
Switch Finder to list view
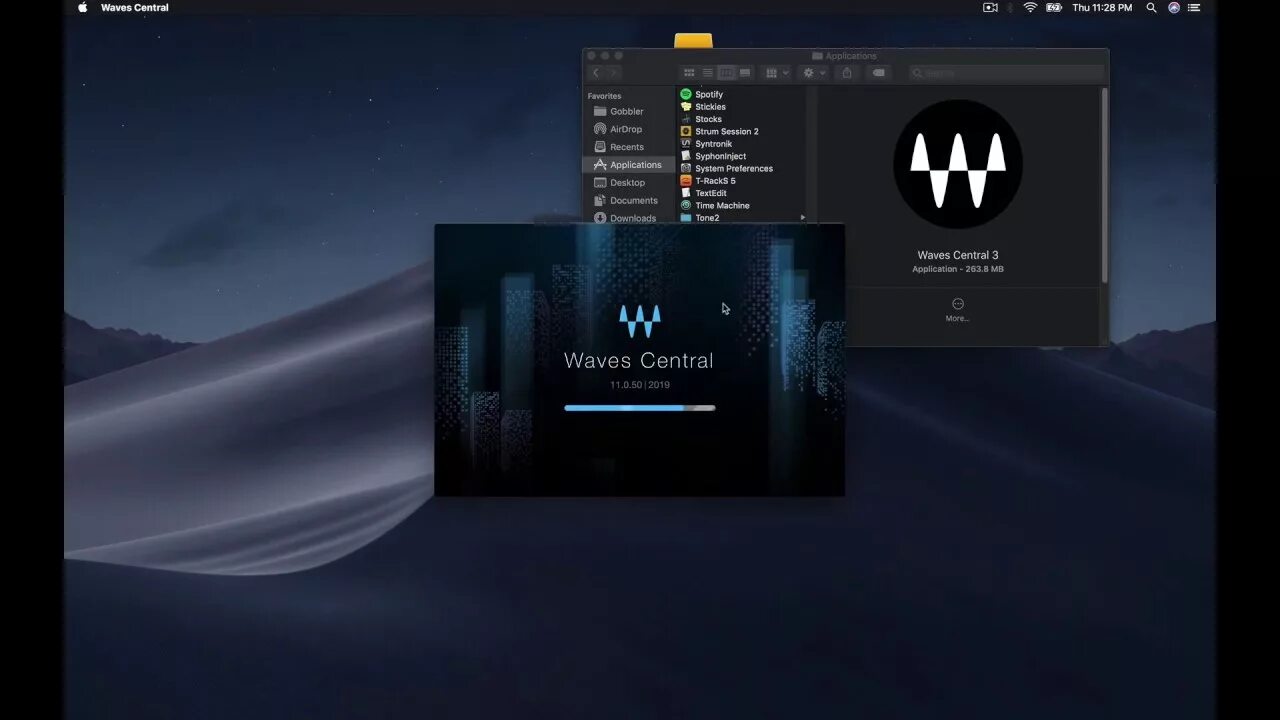pos(707,73)
